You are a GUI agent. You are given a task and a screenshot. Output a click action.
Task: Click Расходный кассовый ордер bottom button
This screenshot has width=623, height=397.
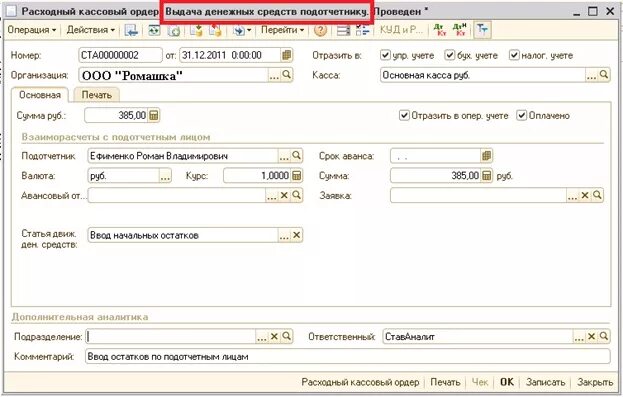click(x=360, y=382)
